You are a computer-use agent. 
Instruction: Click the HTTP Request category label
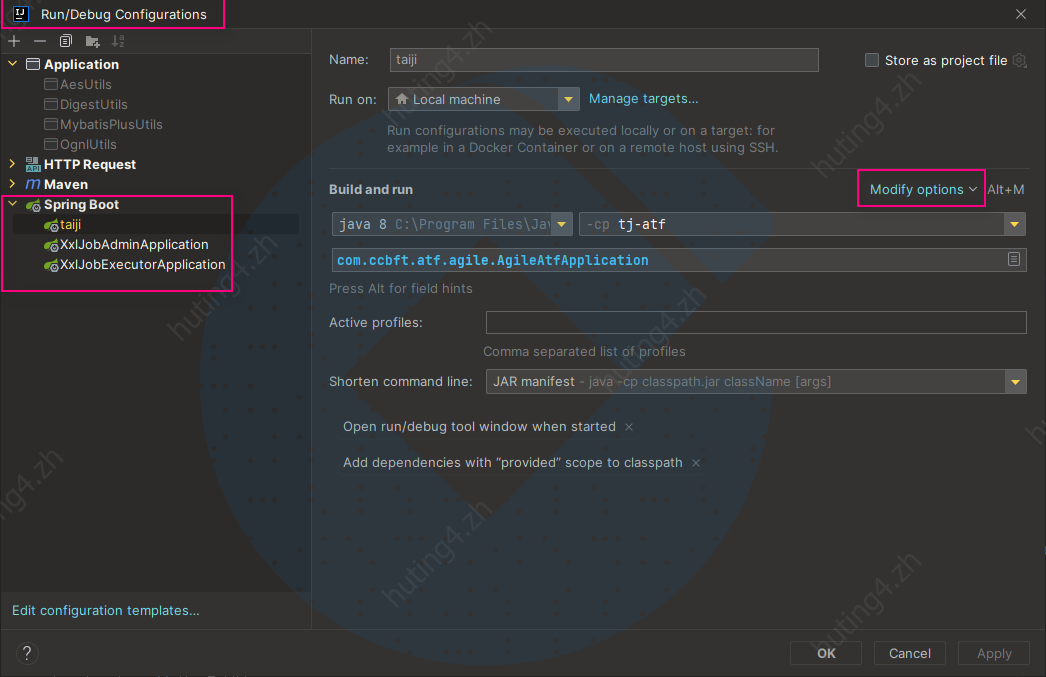90,164
